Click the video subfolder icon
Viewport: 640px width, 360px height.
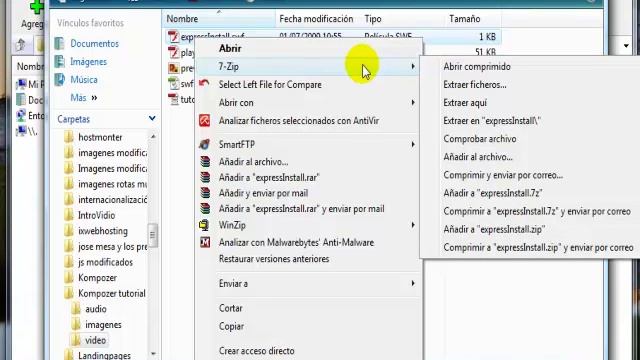tap(76, 340)
